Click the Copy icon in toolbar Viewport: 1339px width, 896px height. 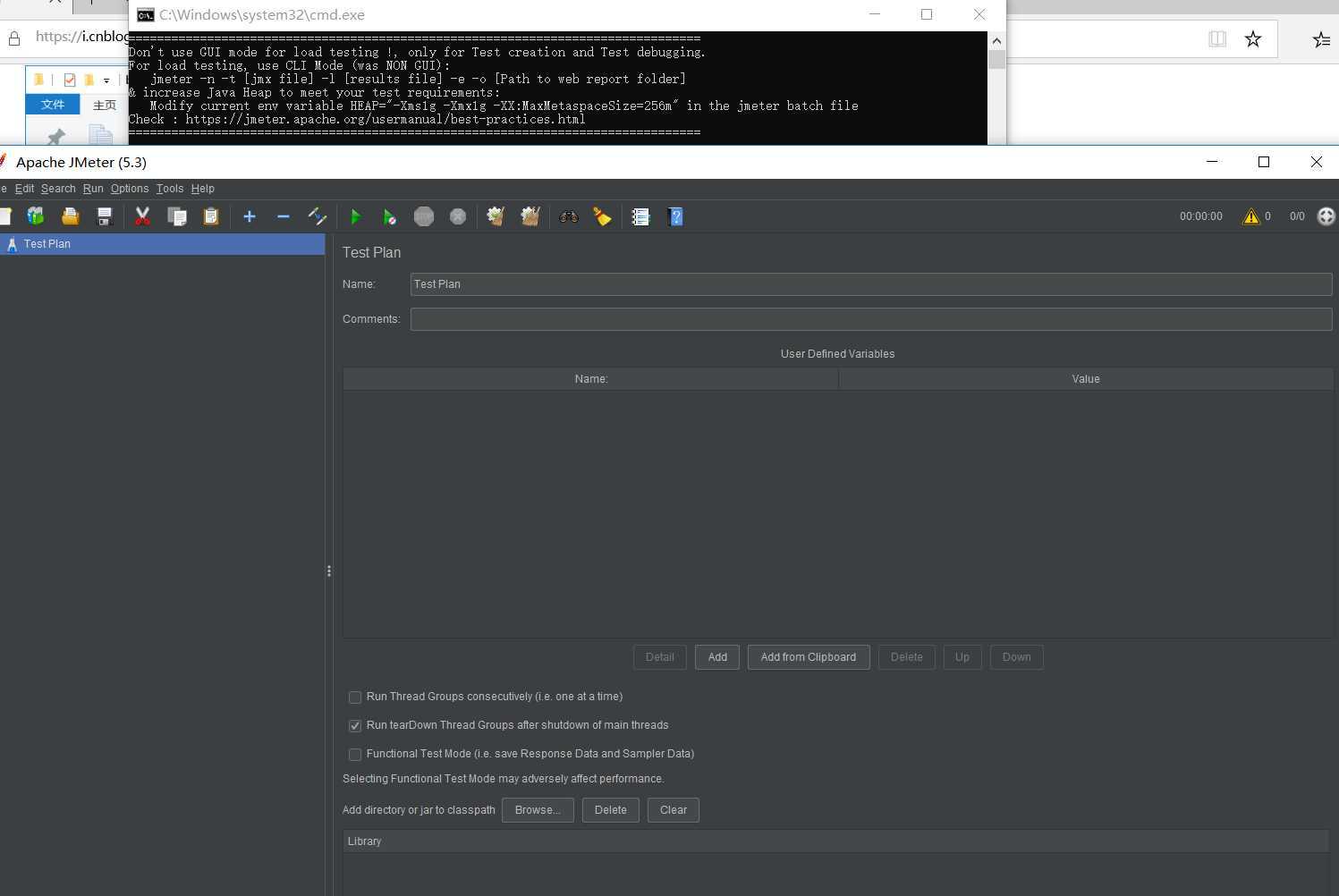(x=177, y=216)
